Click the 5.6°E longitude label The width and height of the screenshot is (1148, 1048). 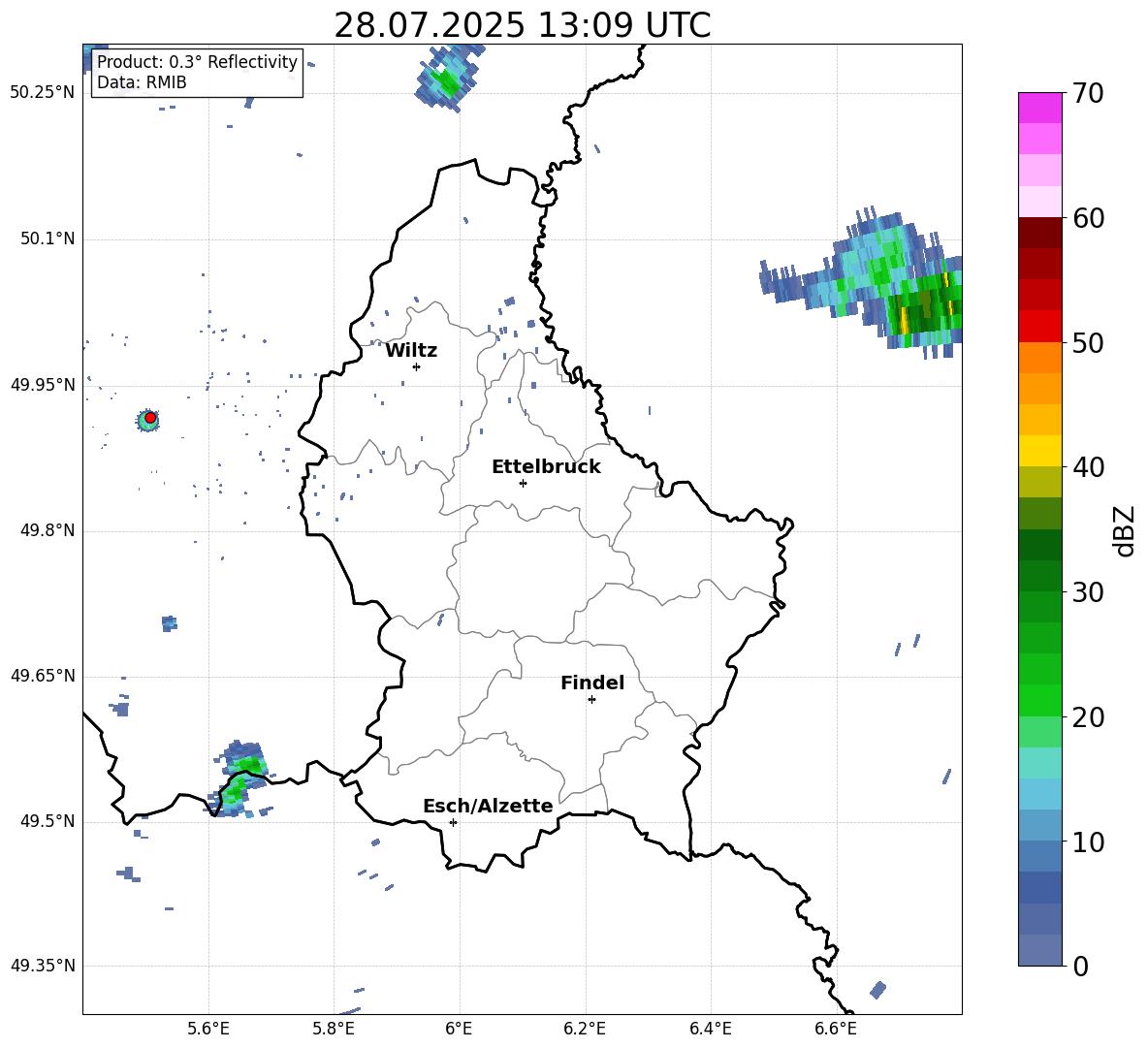pos(208,1029)
